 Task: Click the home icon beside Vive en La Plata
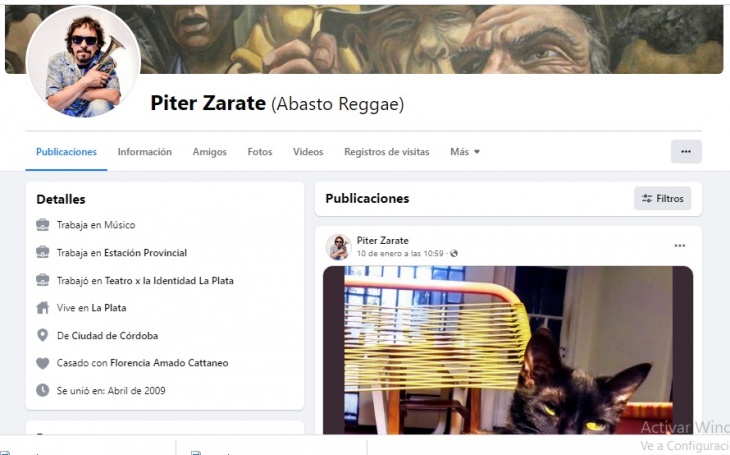click(x=42, y=308)
